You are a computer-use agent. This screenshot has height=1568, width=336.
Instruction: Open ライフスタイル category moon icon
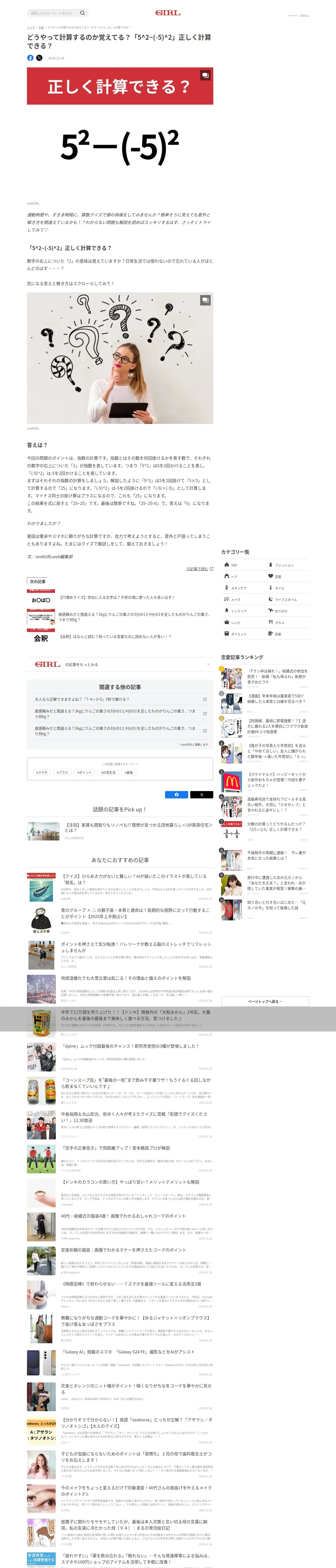point(271,599)
